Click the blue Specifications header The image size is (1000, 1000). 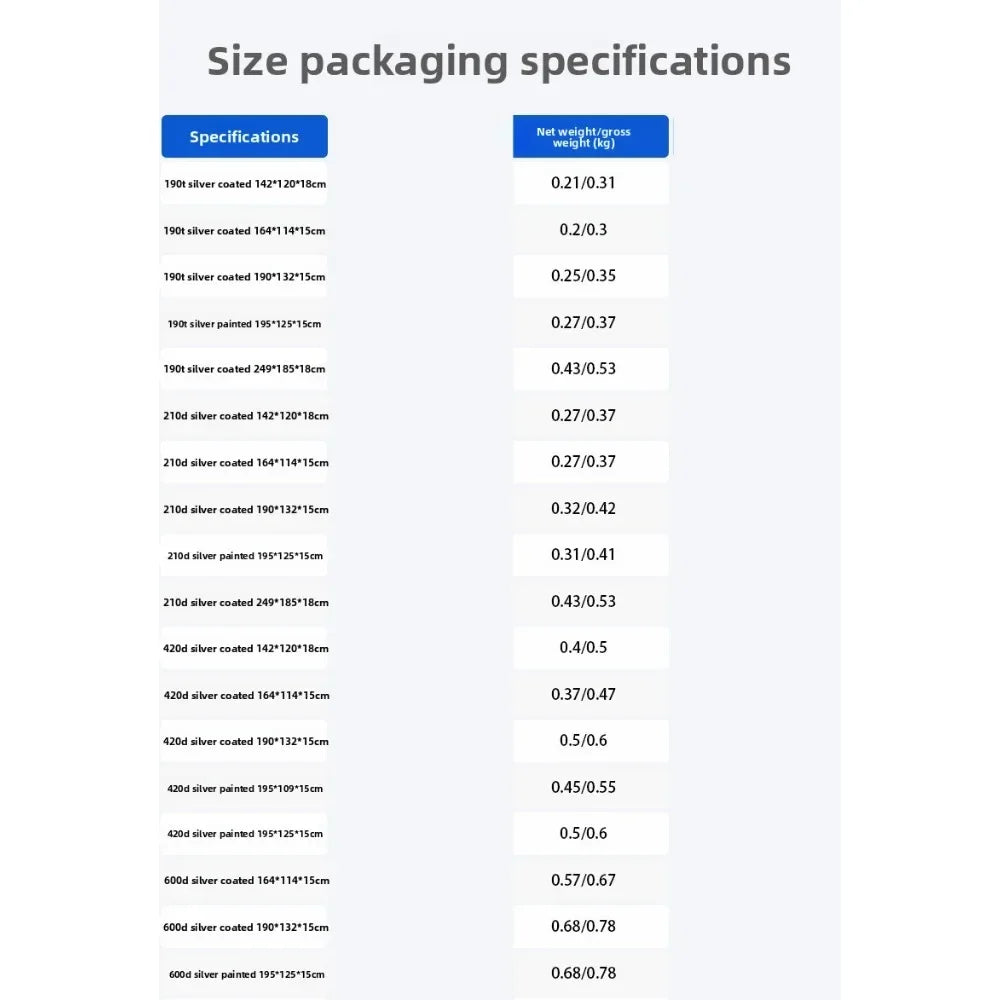[x=244, y=136]
